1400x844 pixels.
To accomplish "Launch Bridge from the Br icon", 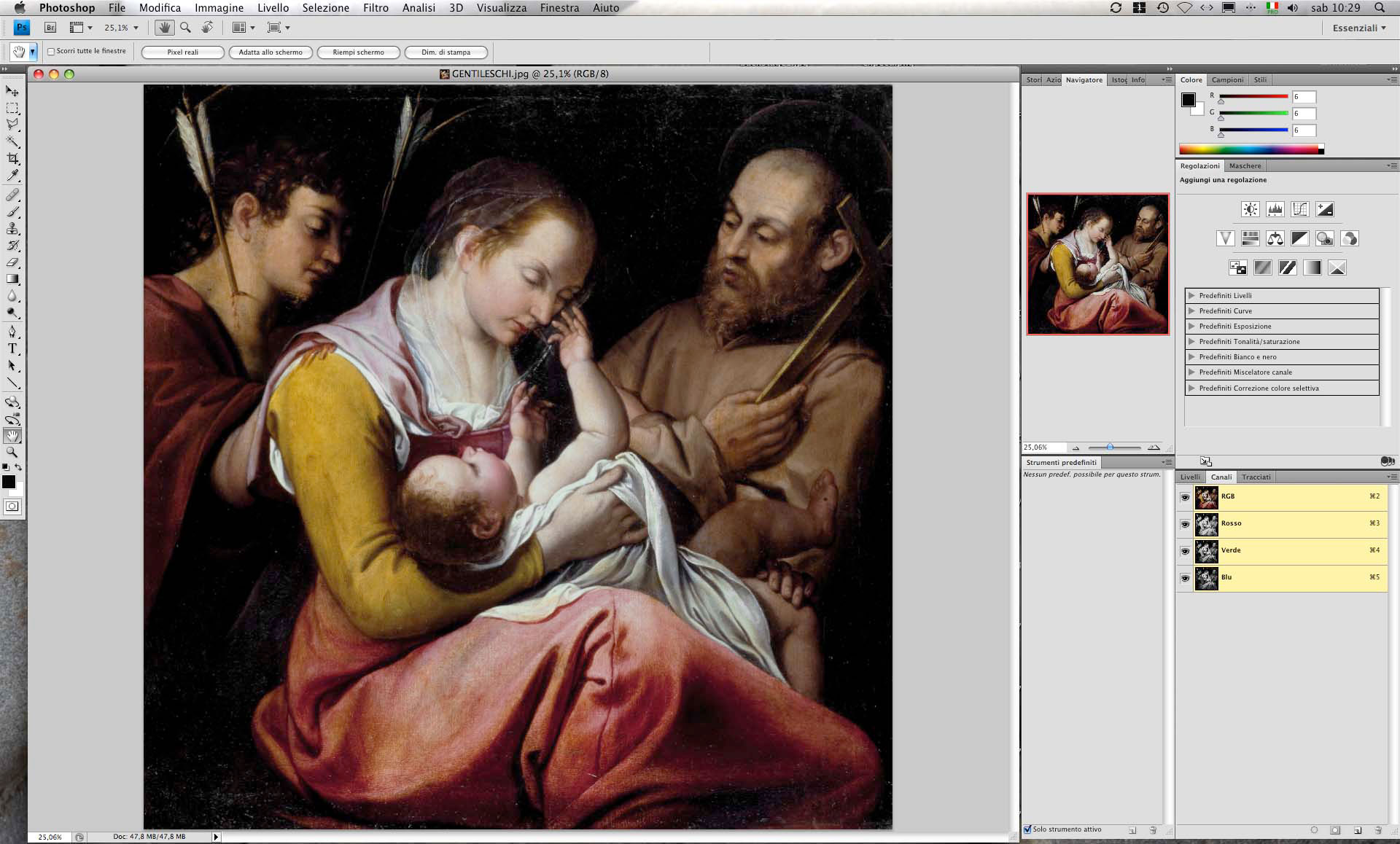I will tap(50, 28).
